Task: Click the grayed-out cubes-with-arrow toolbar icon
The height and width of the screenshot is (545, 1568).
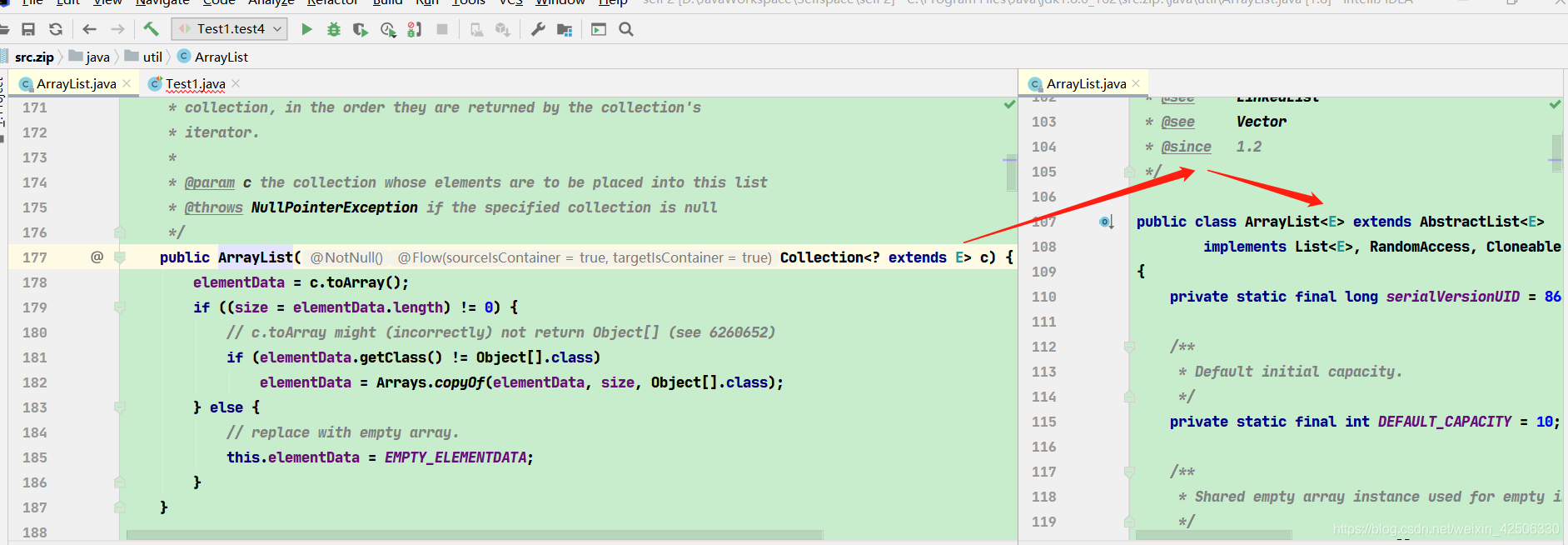Action: pos(503,29)
